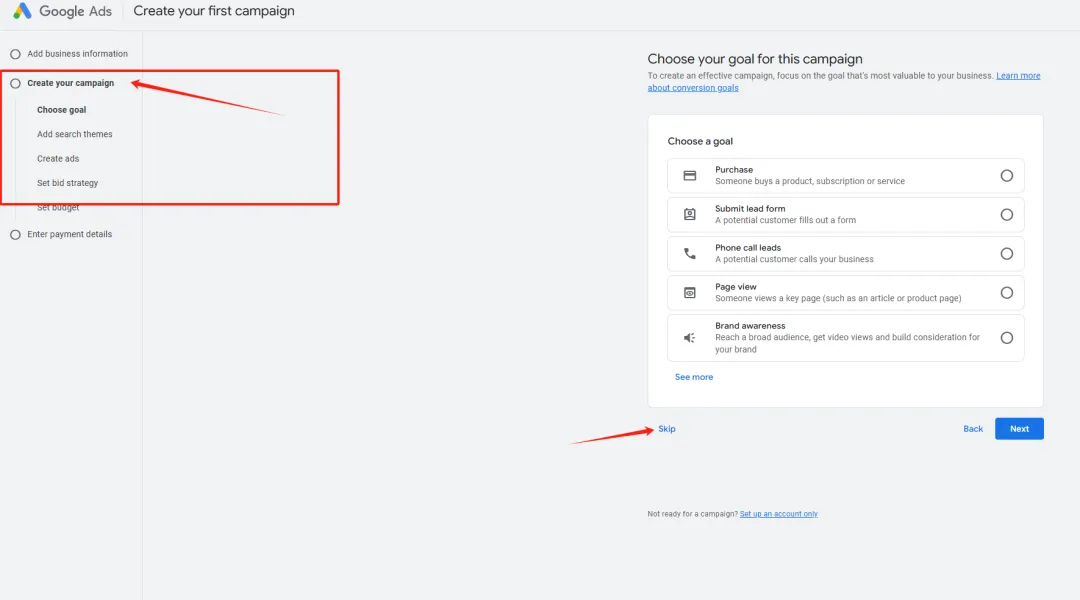
Task: Go to the Choose goal substep
Action: click(61, 110)
